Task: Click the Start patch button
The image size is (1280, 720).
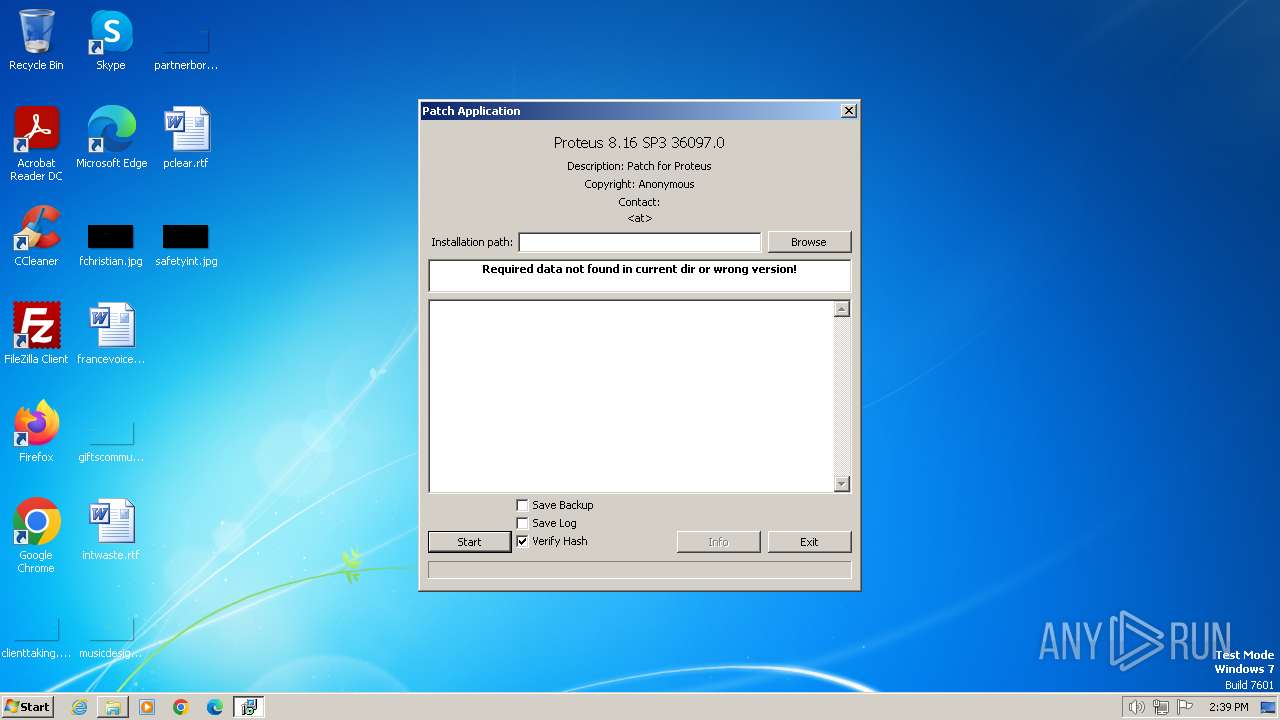Action: pyautogui.click(x=469, y=542)
